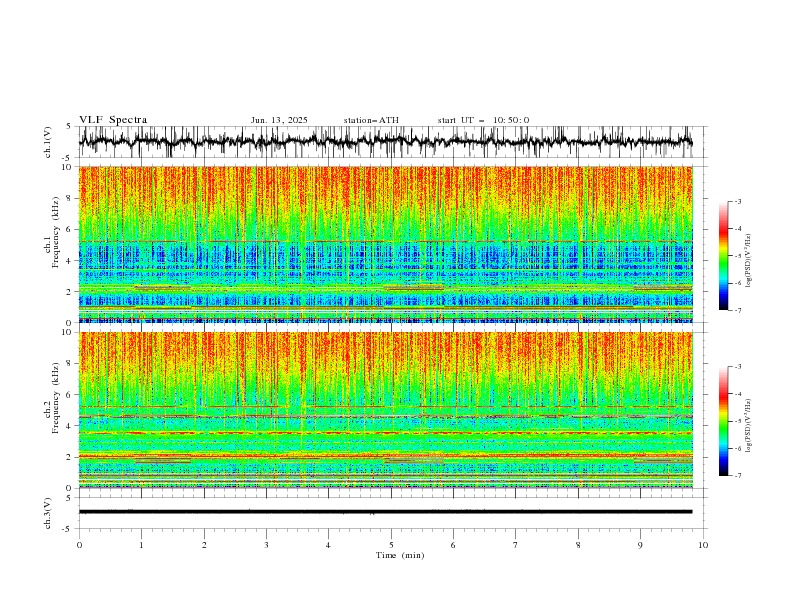The width and height of the screenshot is (792, 612).
Task: Click time axis tick label "9"
Action: 640,545
